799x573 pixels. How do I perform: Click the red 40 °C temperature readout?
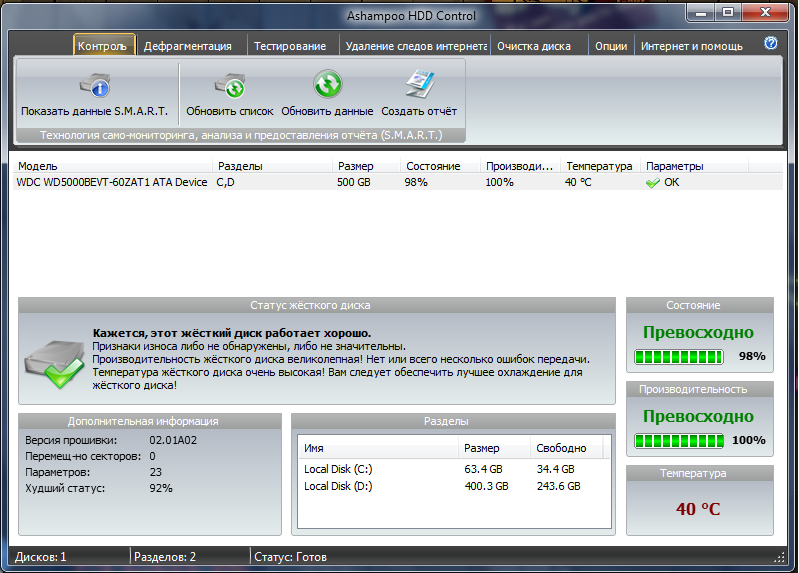698,509
